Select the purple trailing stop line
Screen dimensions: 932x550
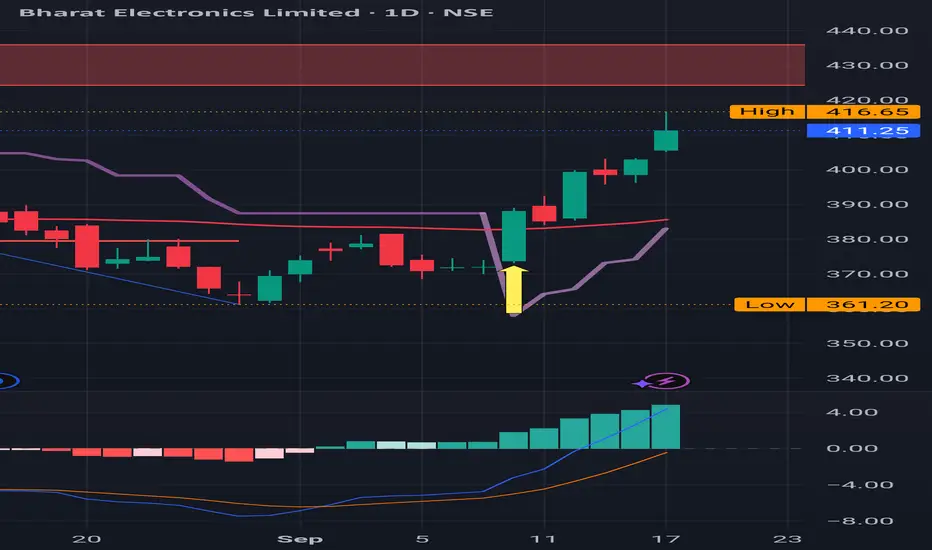pyautogui.click(x=357, y=213)
